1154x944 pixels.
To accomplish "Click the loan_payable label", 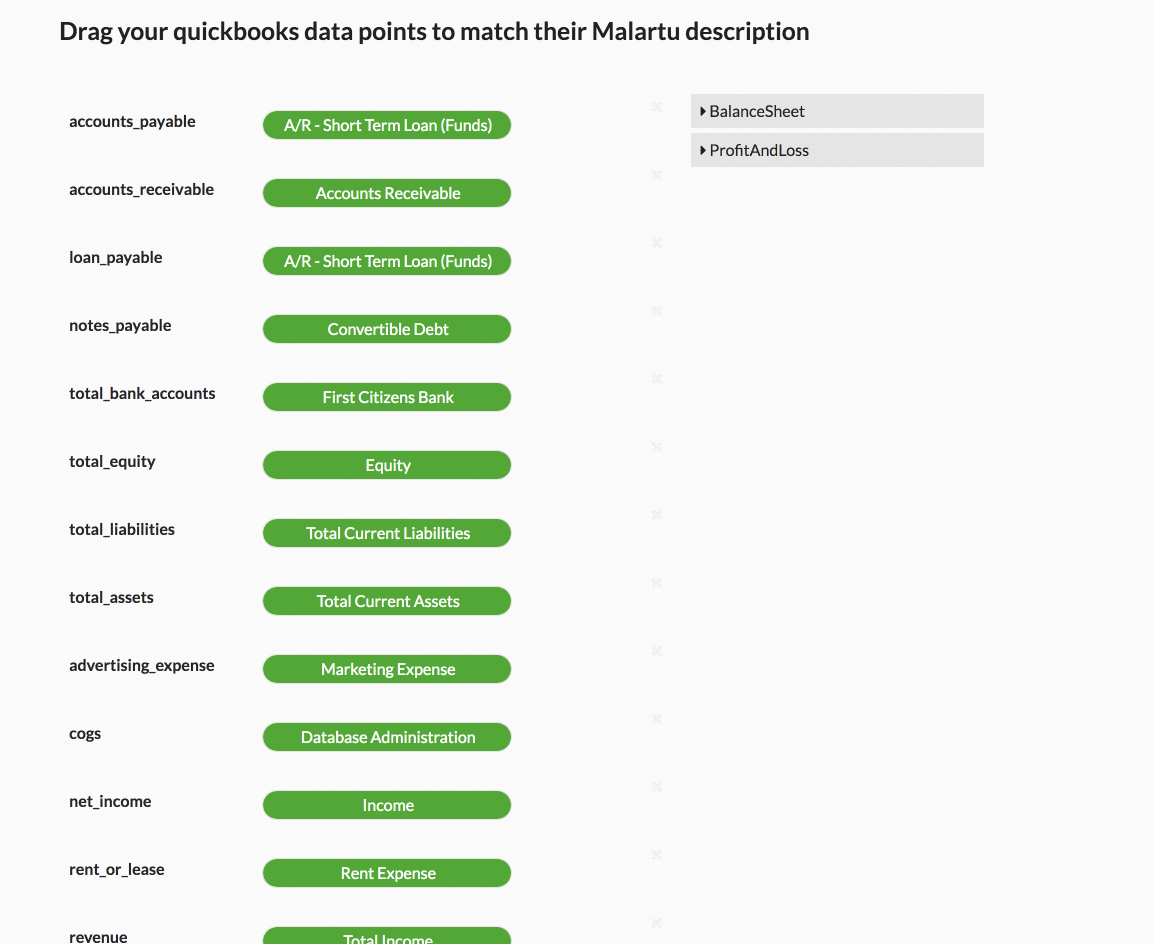I will [116, 258].
